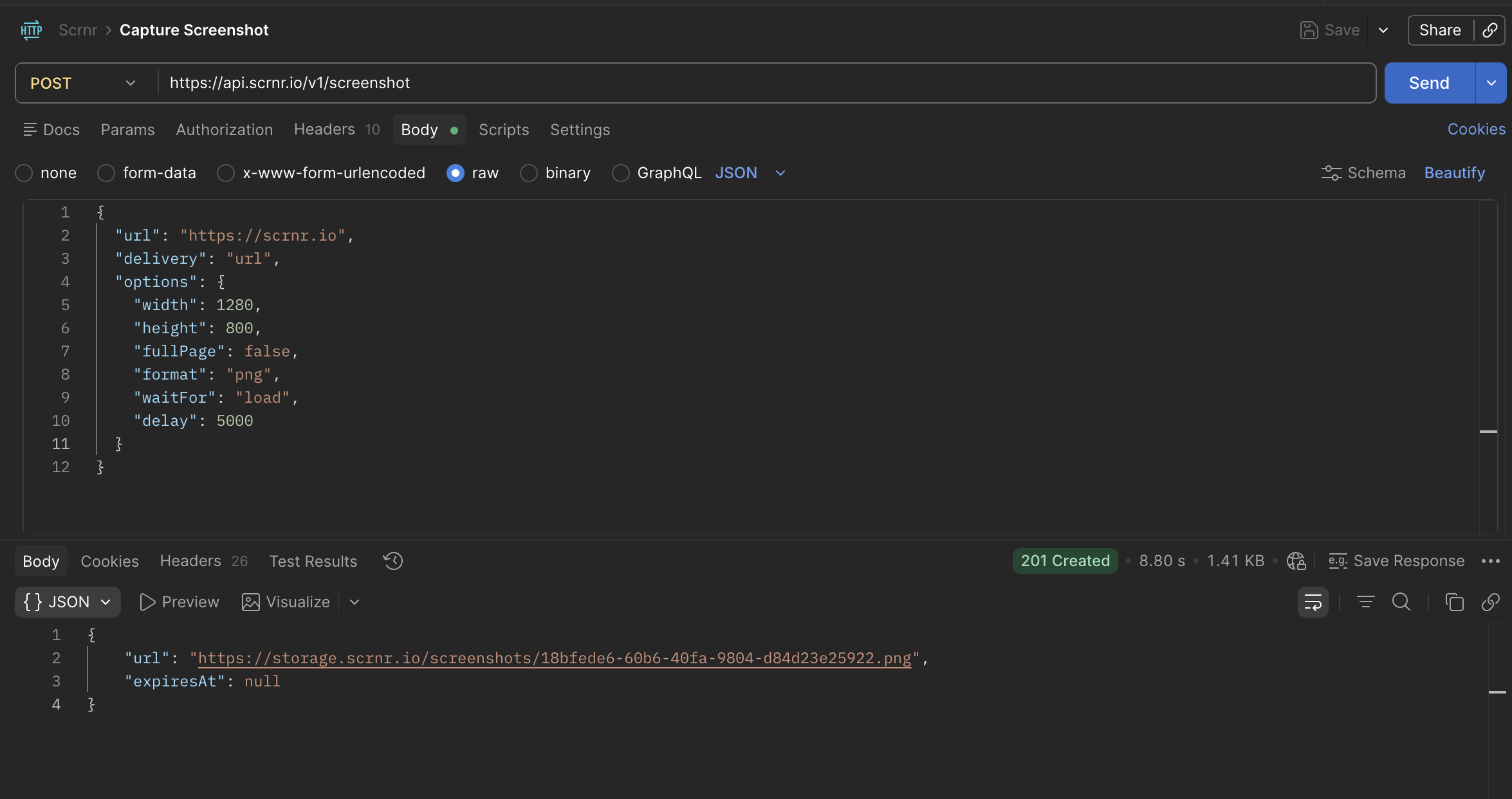This screenshot has width=1512, height=799.
Task: Open response history clock icon
Action: (392, 561)
